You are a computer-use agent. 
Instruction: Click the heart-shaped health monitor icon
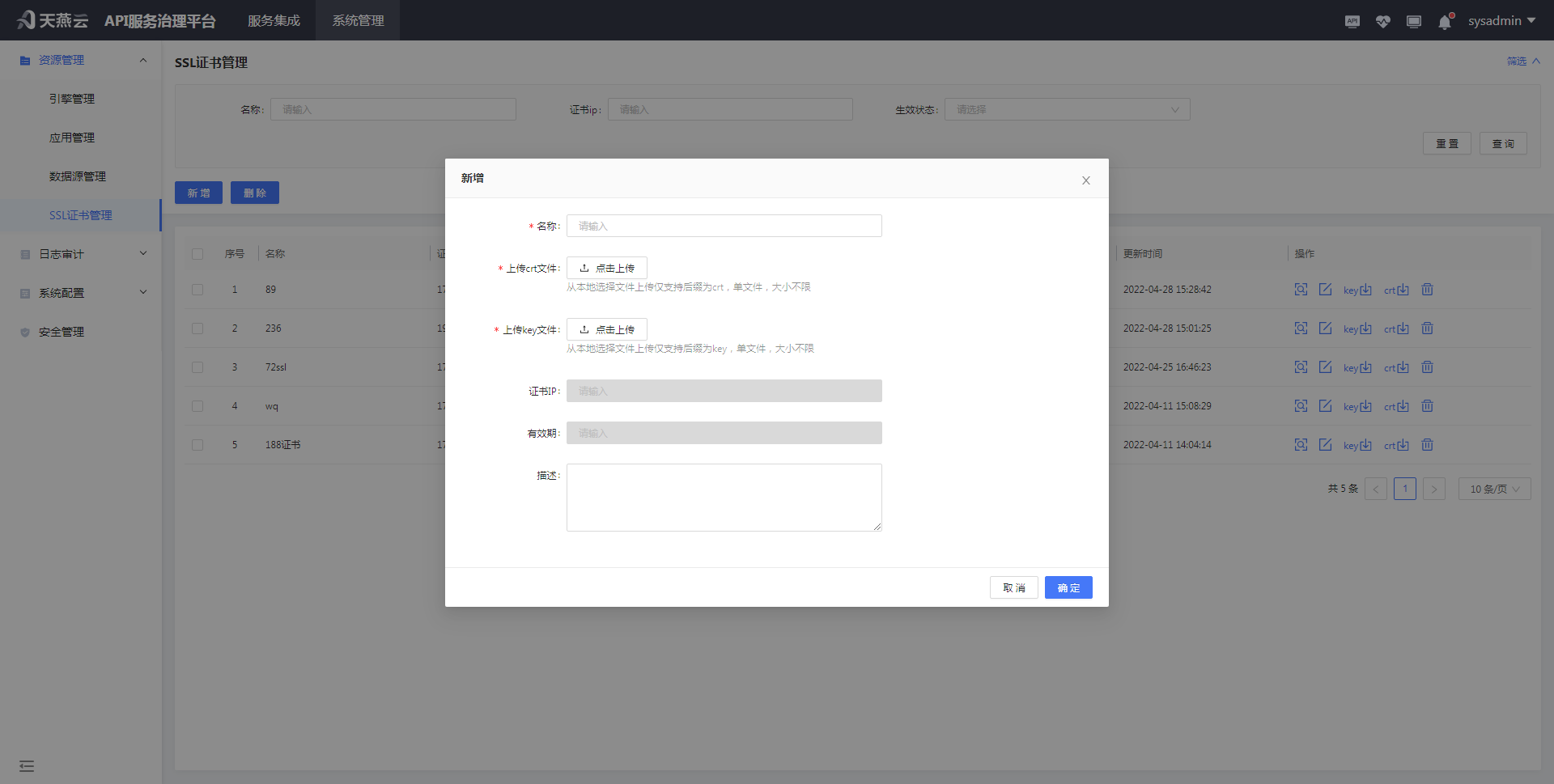click(x=1382, y=22)
